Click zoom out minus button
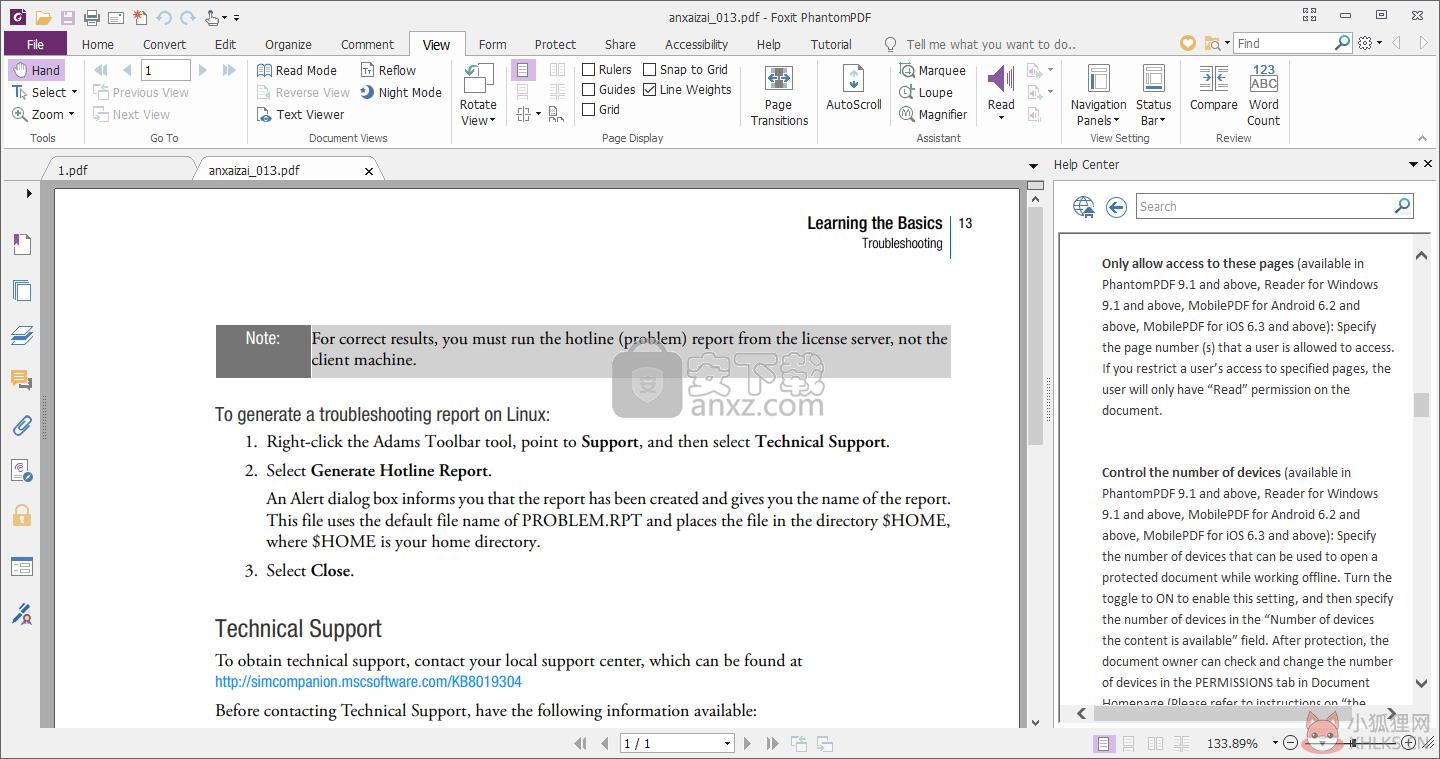 [1291, 743]
